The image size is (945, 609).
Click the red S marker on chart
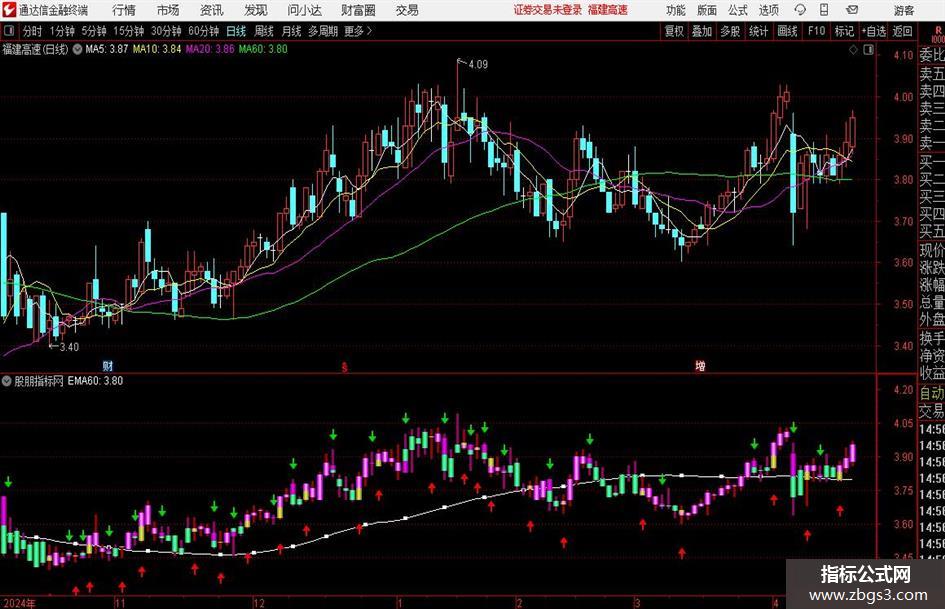click(x=344, y=367)
